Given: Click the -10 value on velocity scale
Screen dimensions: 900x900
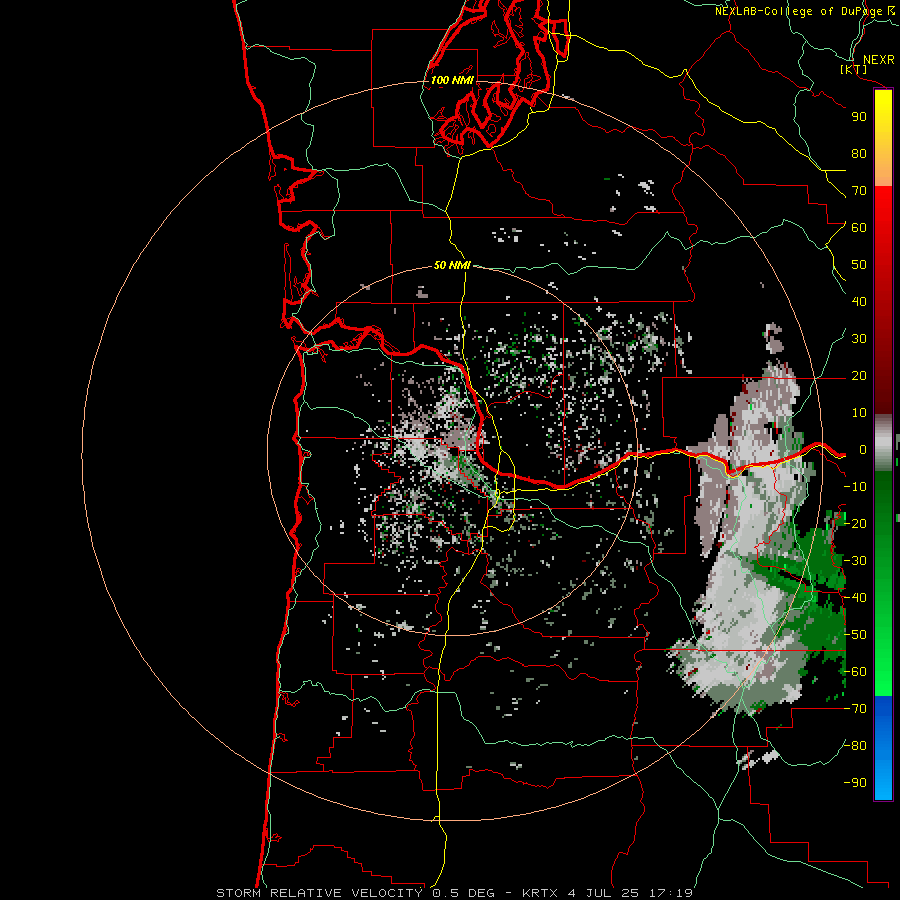Looking at the screenshot, I should [855, 487].
